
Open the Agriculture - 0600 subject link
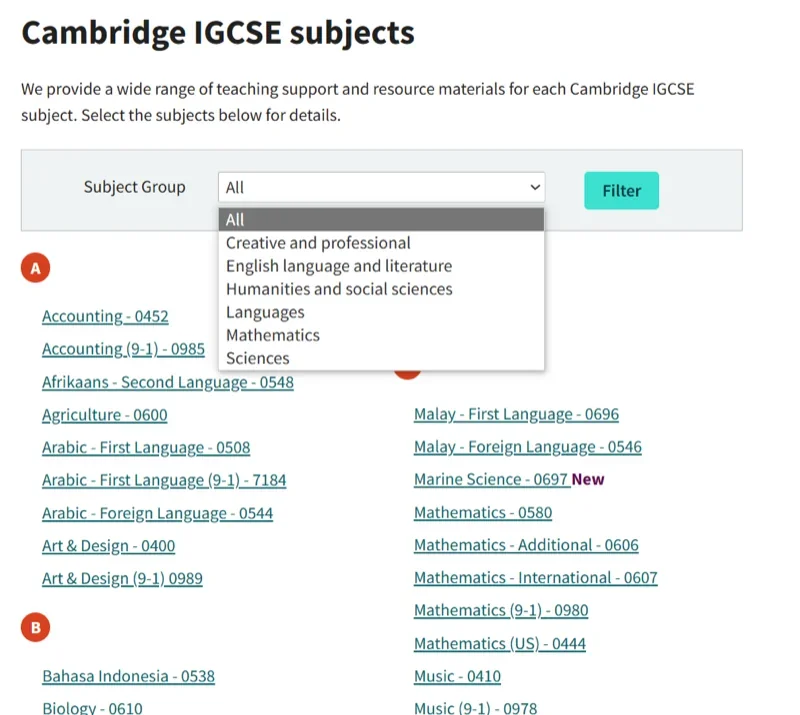[105, 415]
